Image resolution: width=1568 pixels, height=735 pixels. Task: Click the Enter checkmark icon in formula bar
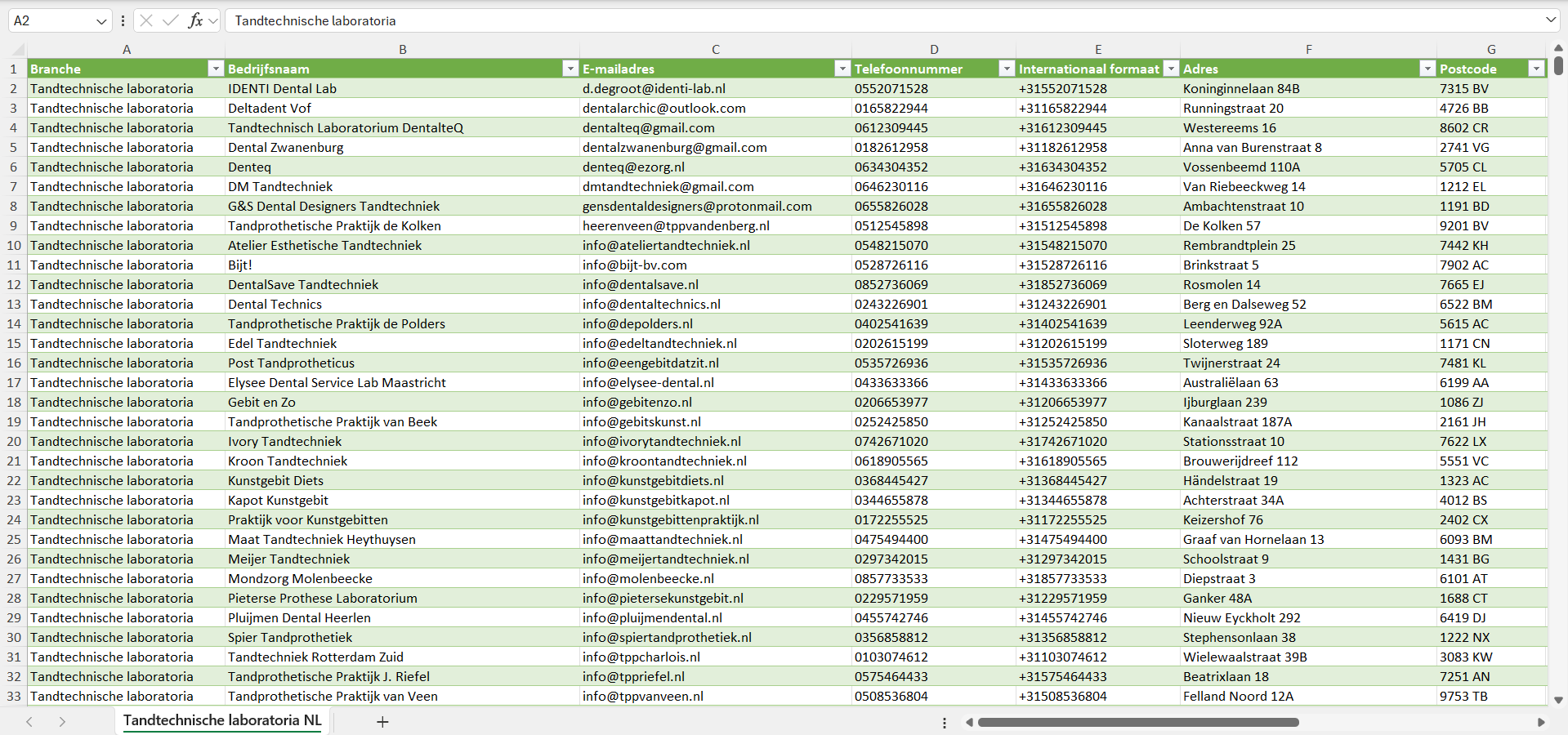pyautogui.click(x=170, y=20)
